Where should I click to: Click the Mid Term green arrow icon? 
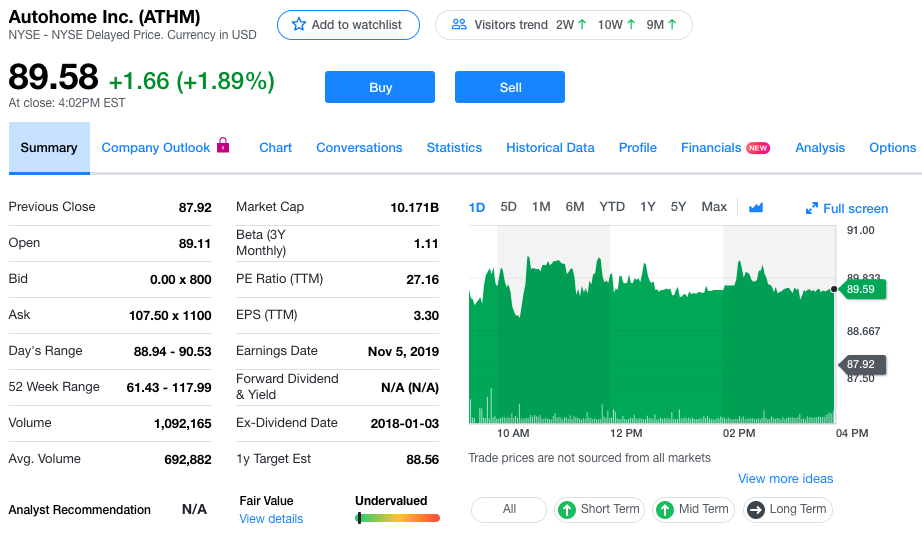point(665,509)
